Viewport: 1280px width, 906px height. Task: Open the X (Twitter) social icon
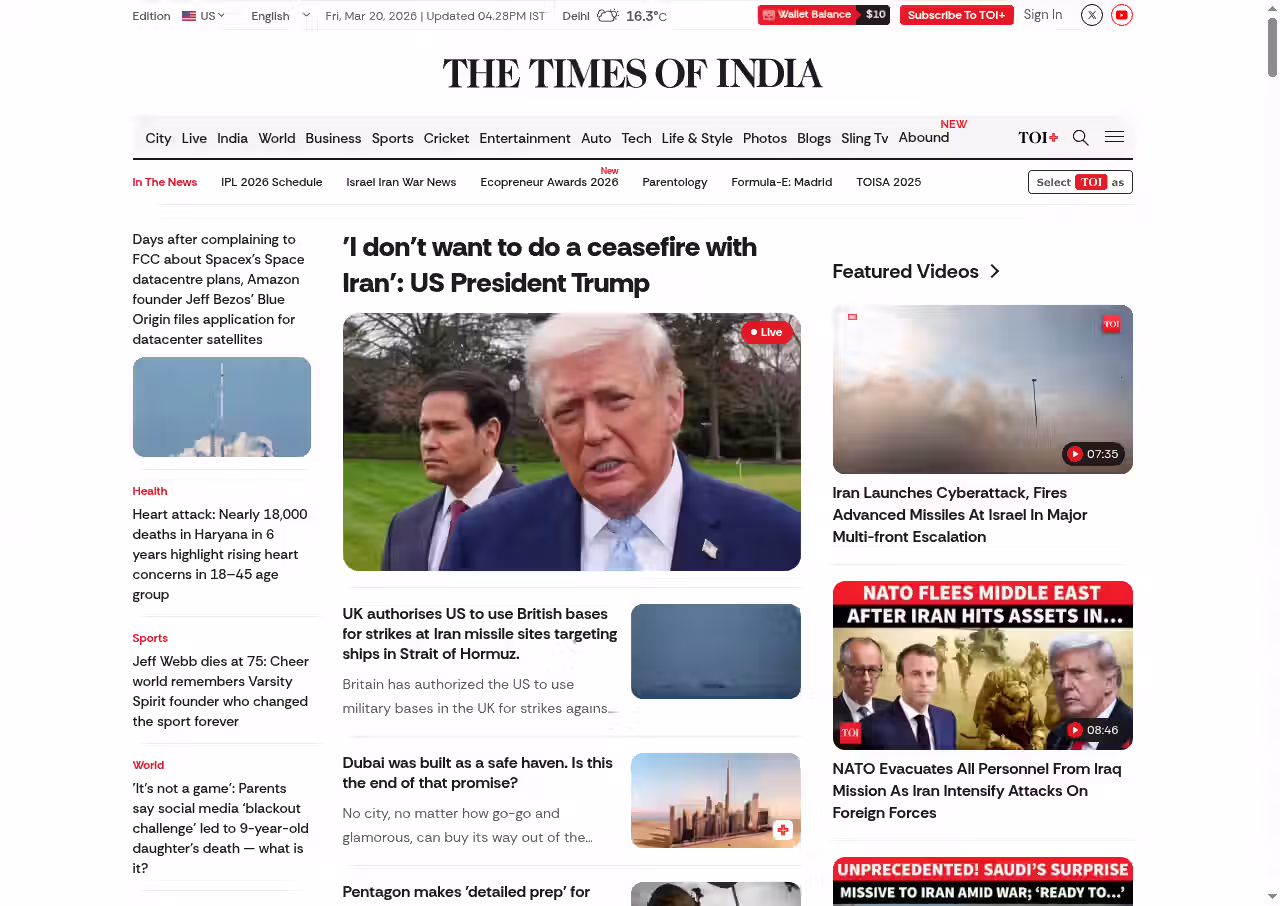click(1092, 15)
